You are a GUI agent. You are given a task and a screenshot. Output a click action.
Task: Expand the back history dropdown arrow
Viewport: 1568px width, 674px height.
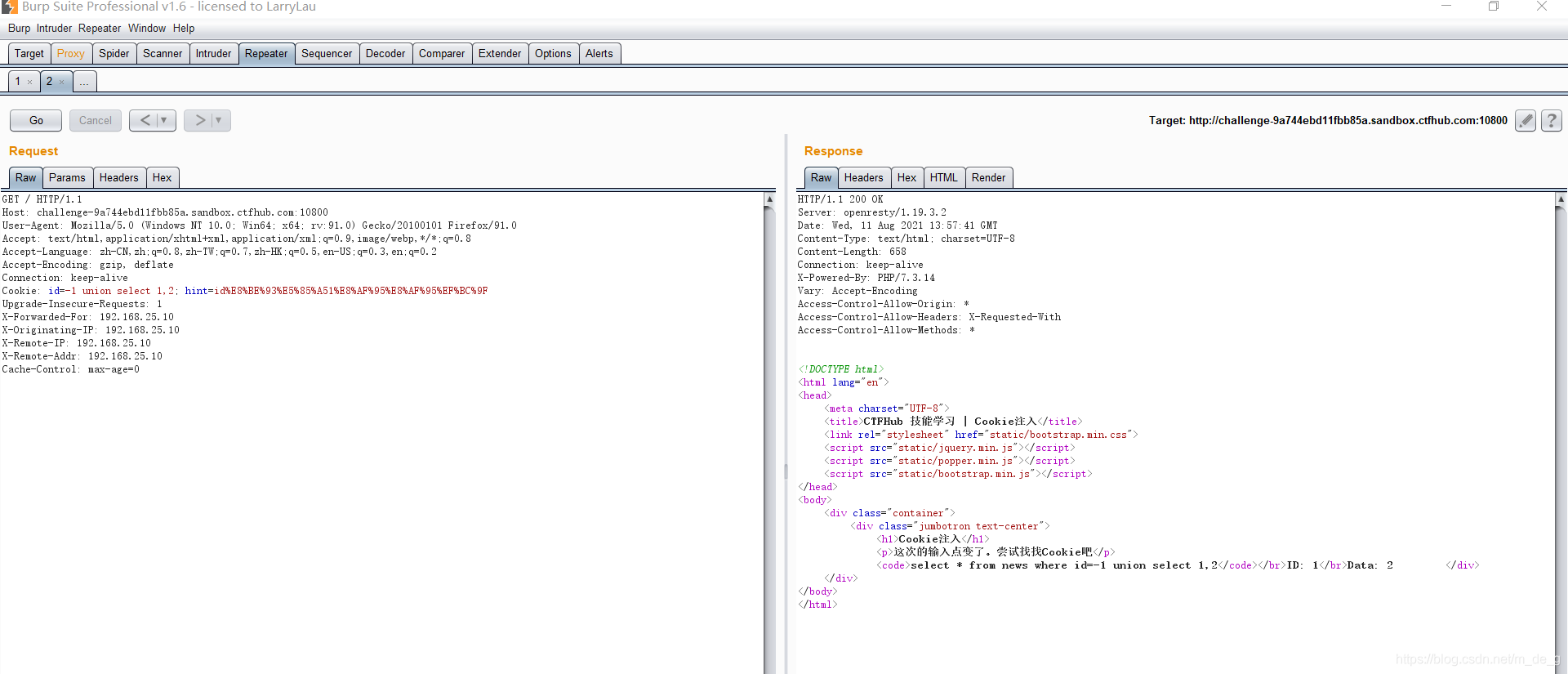(x=164, y=120)
